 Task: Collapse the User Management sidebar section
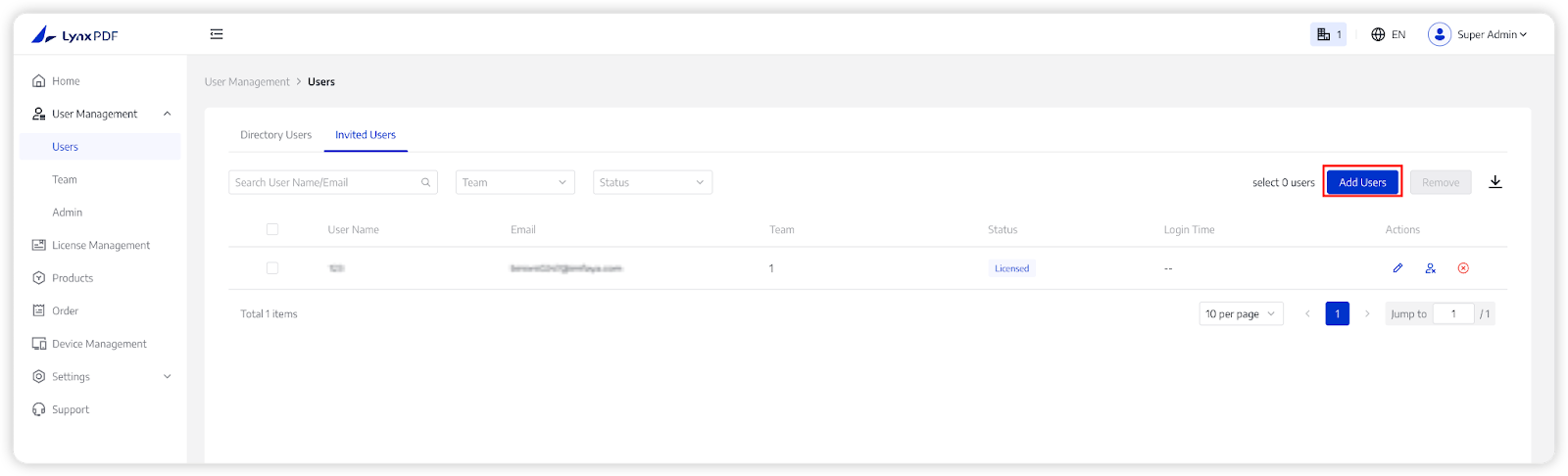[167, 114]
